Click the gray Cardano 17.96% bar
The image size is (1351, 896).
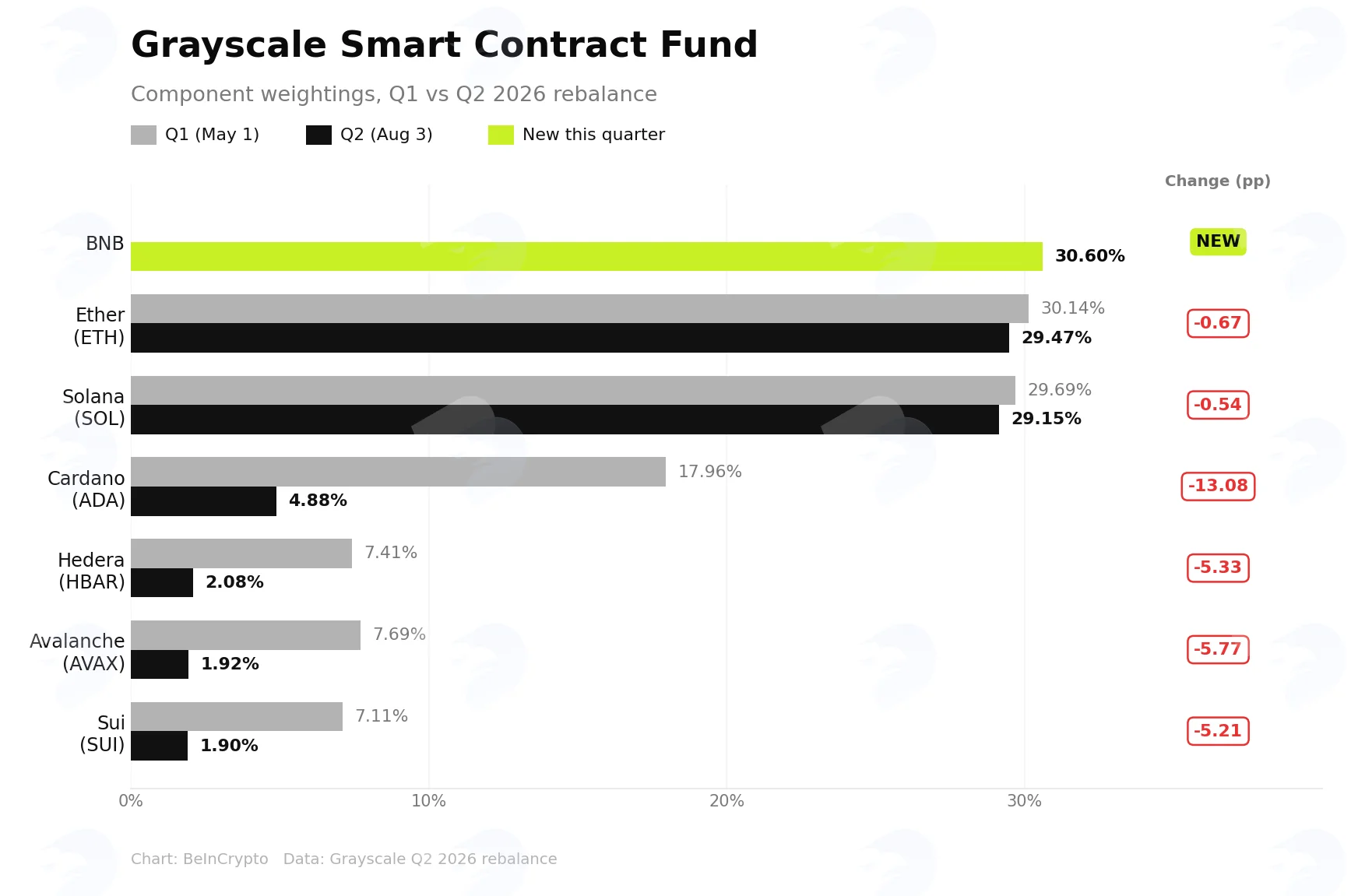398,472
